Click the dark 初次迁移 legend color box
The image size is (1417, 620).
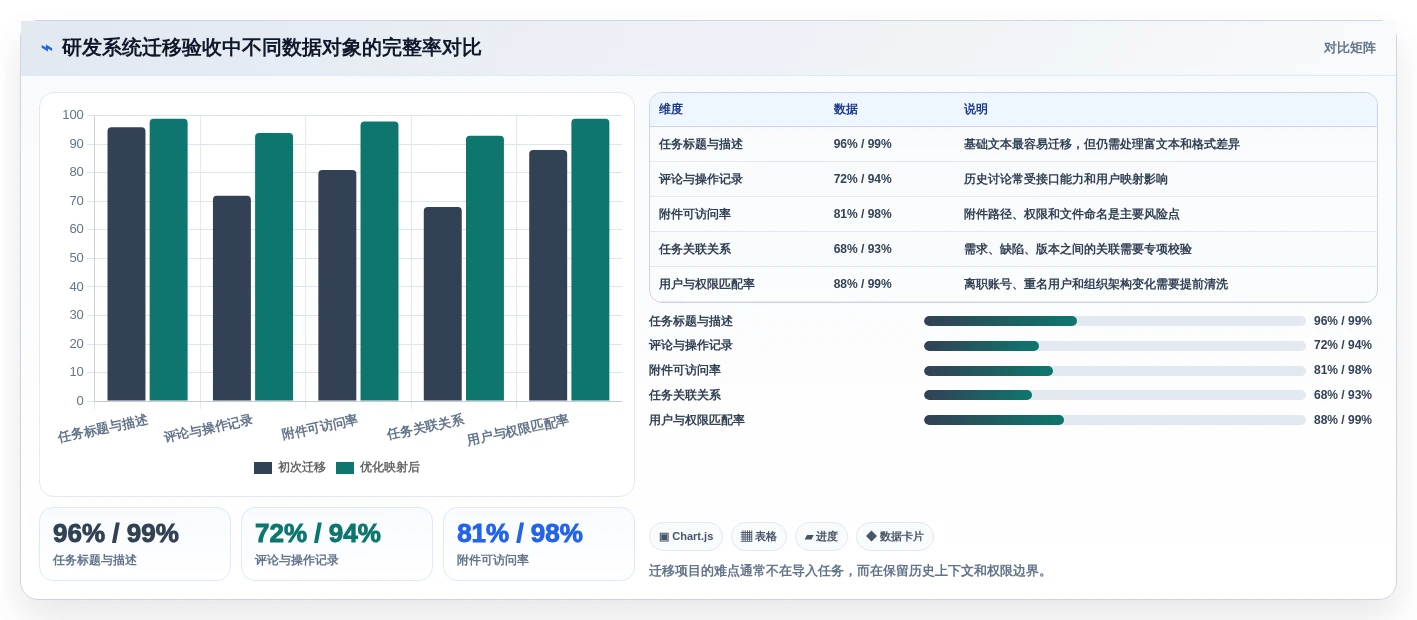coord(263,468)
